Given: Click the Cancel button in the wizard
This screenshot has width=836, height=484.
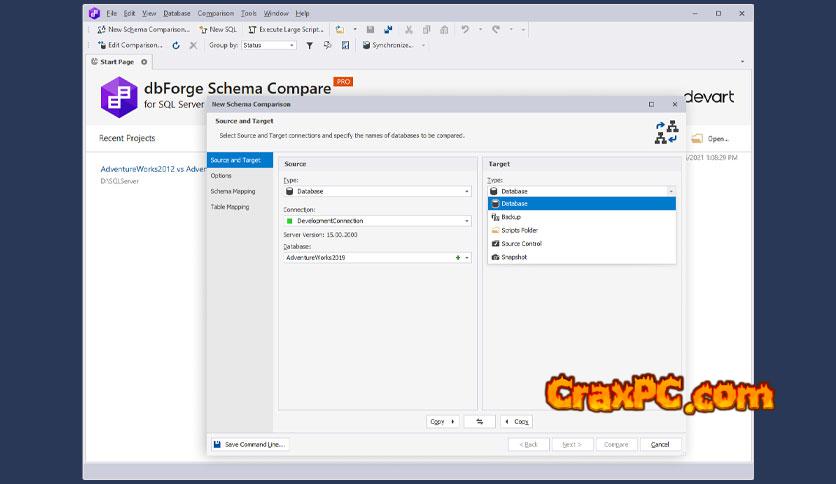Looking at the screenshot, I should (660, 445).
